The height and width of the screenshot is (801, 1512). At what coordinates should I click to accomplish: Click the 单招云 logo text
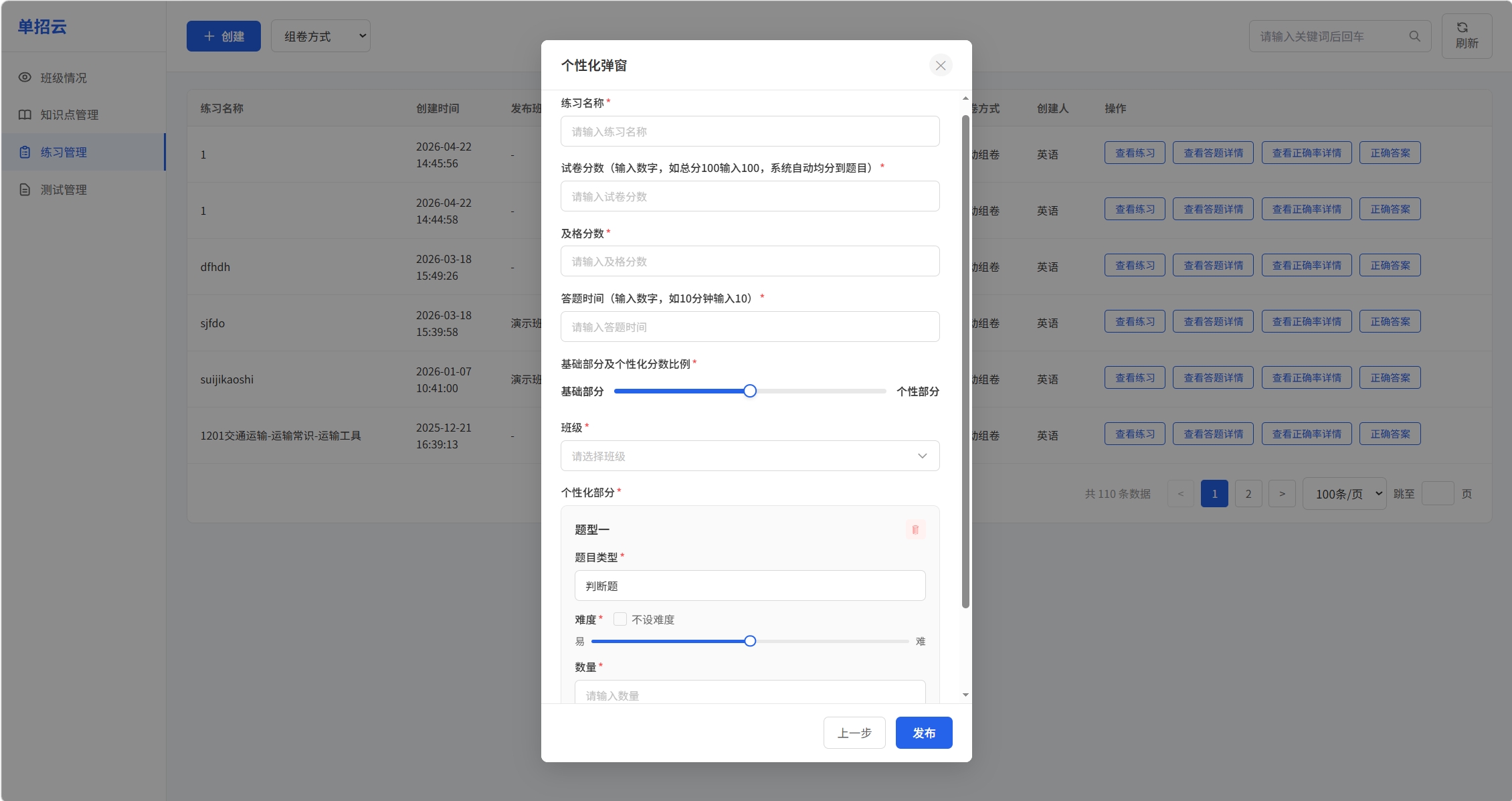coord(42,27)
